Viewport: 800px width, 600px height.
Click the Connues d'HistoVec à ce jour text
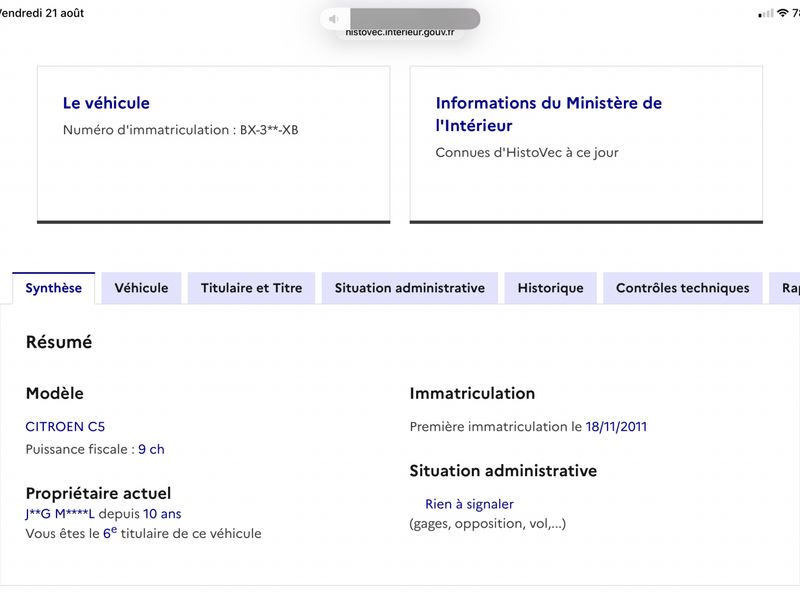(x=527, y=153)
